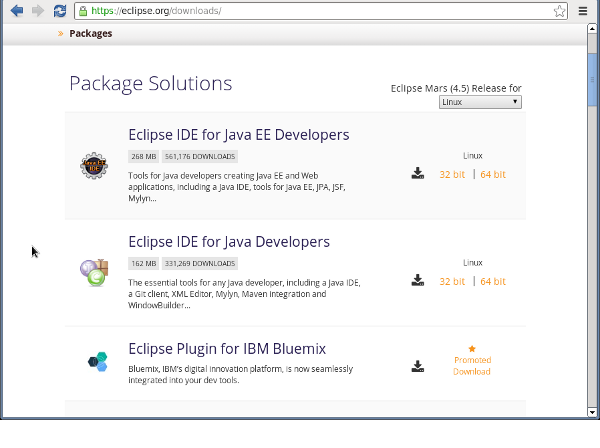Image resolution: width=600 pixels, height=448 pixels.
Task: Click download icon for Java Developers
Action: point(417,280)
